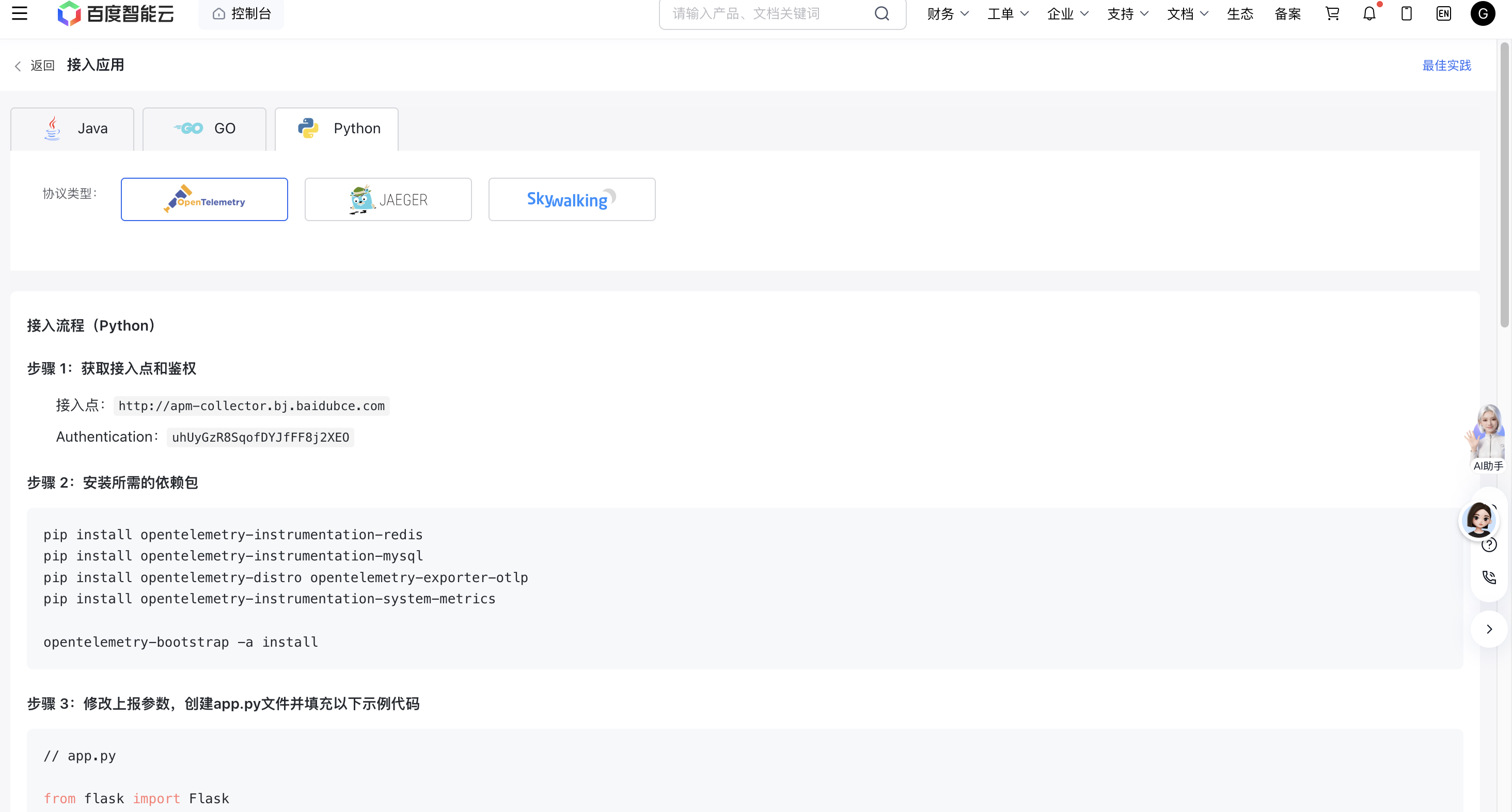Click the 步骤 3 app.py heading
This screenshot has width=1512, height=812.
(x=223, y=704)
